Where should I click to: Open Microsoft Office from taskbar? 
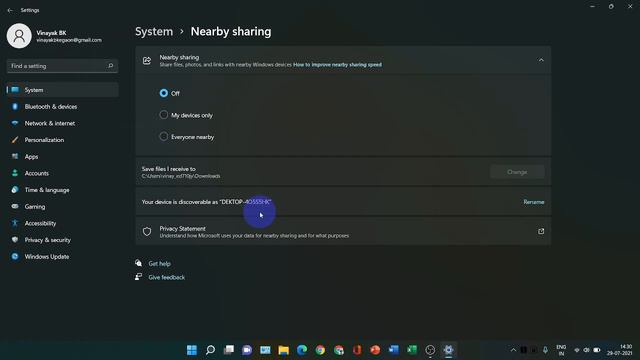pos(357,350)
